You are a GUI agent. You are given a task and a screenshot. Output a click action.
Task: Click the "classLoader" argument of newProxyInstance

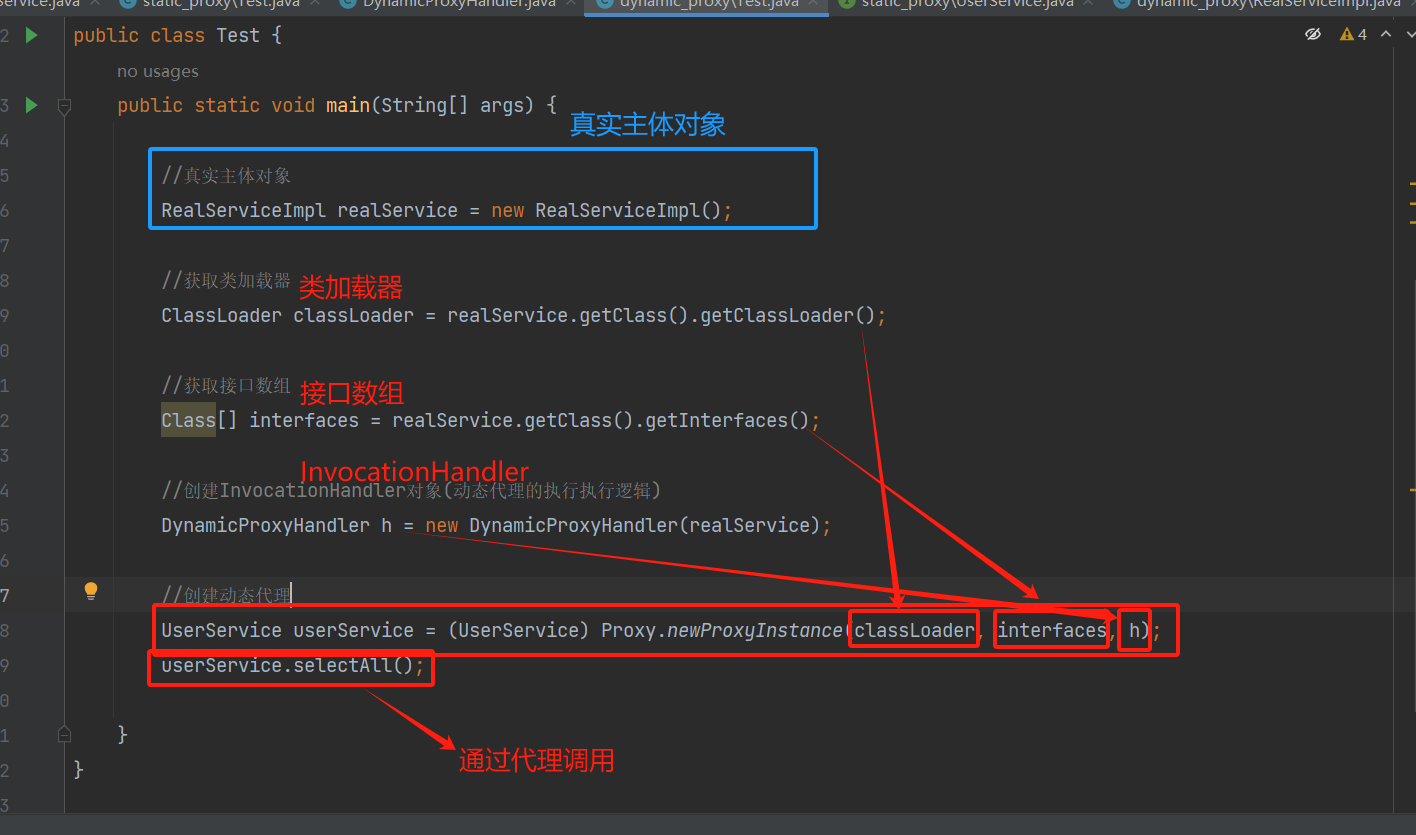(914, 631)
